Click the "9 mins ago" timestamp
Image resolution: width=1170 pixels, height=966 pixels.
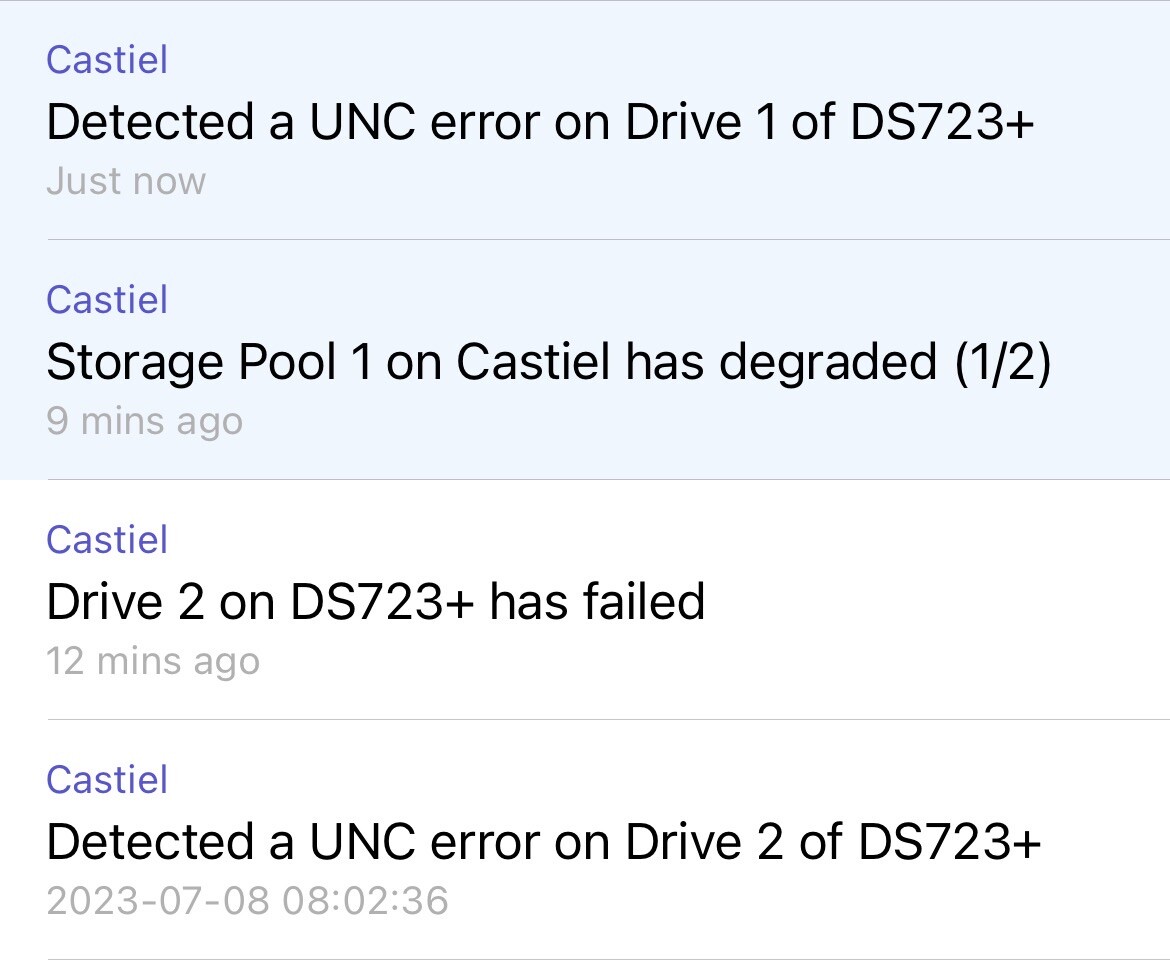pyautogui.click(x=144, y=422)
